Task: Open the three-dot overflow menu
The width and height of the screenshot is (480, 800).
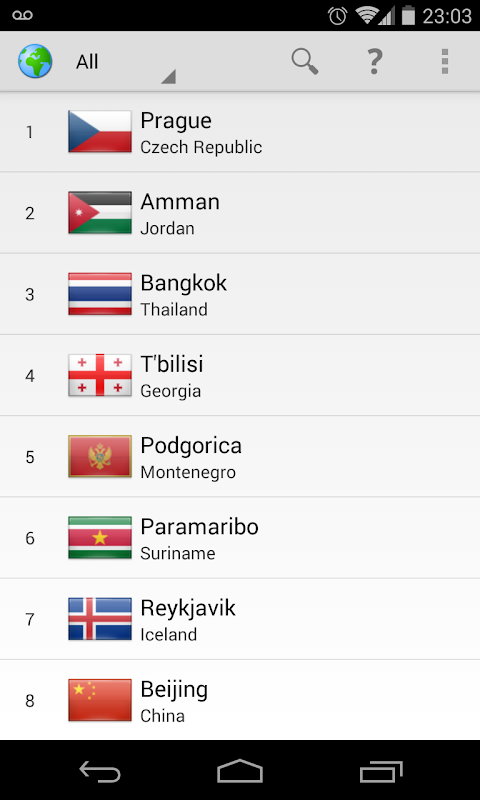Action: (445, 62)
